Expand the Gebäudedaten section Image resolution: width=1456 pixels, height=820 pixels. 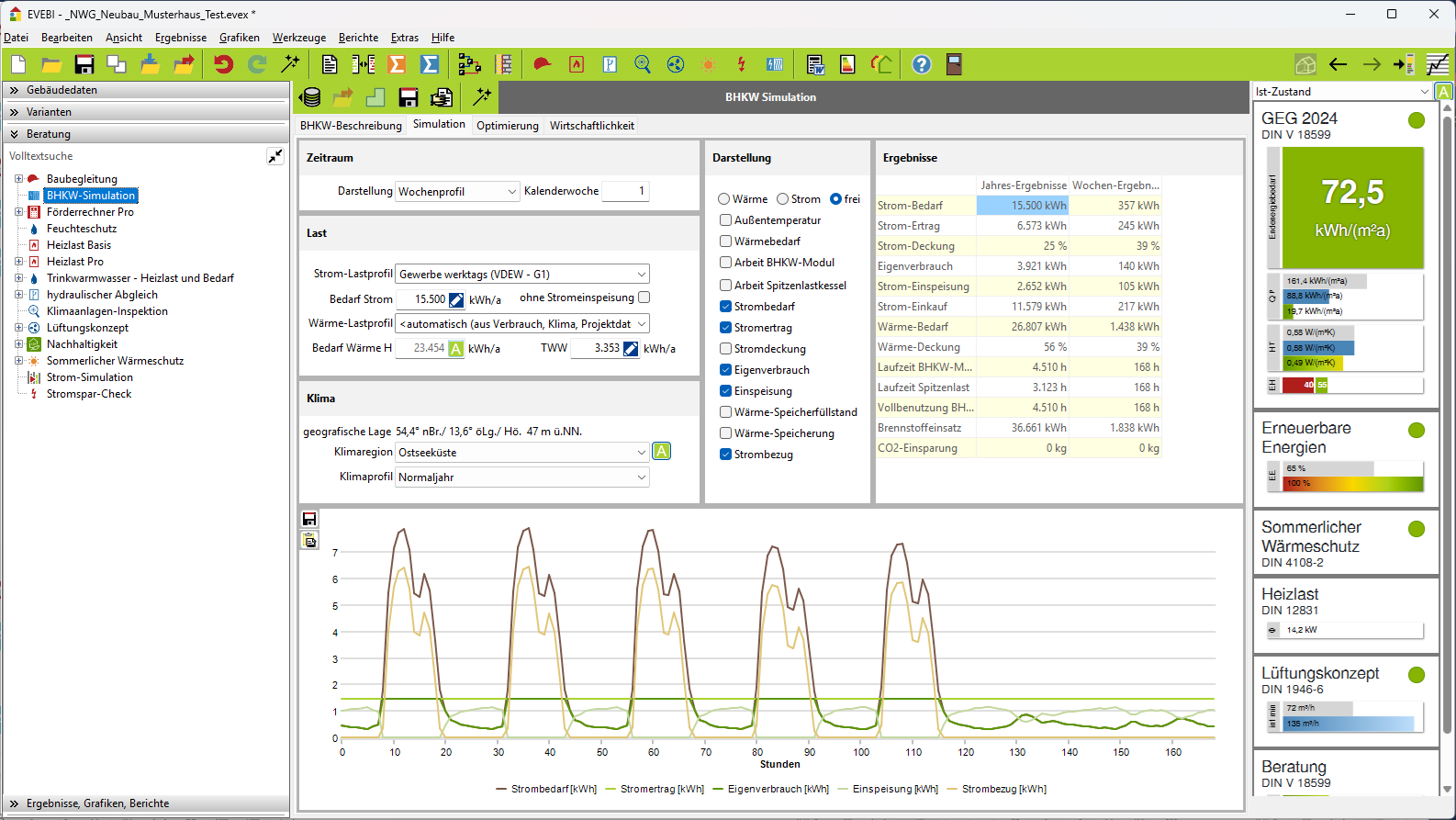coord(146,90)
